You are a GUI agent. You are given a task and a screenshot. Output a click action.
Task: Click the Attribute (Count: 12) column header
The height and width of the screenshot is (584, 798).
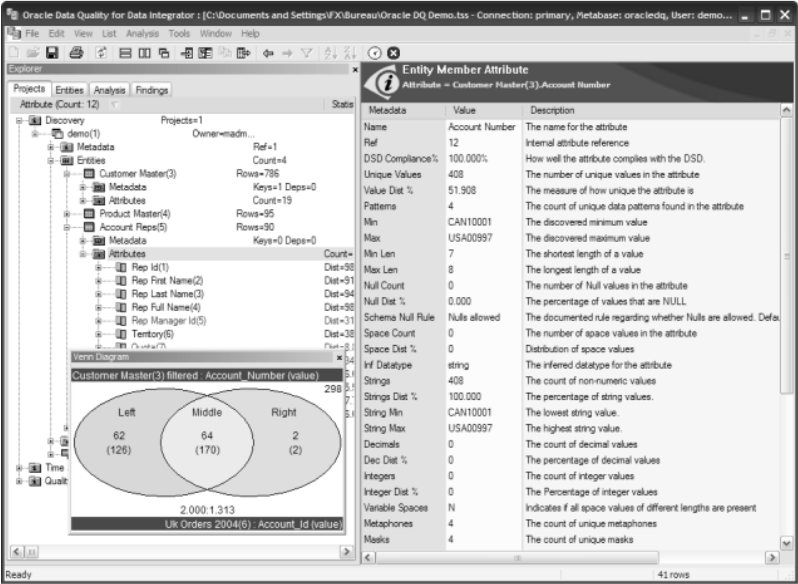pos(167,105)
